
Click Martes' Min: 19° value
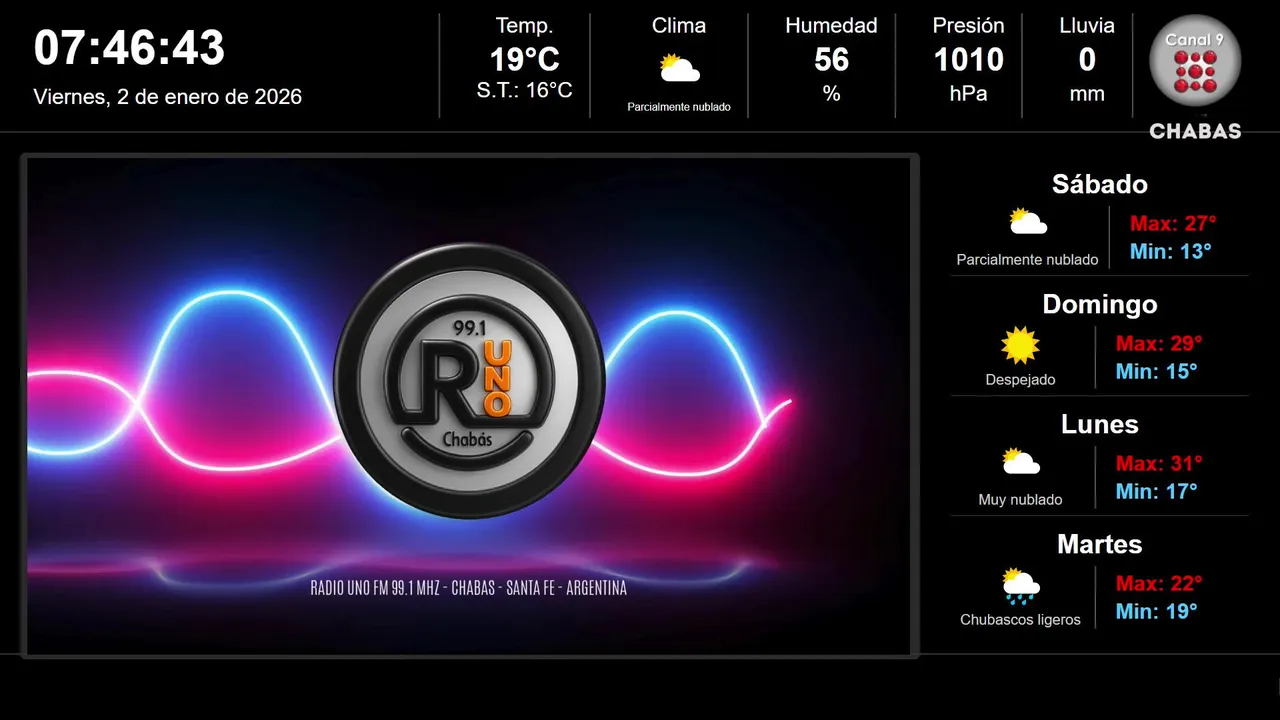(1157, 611)
